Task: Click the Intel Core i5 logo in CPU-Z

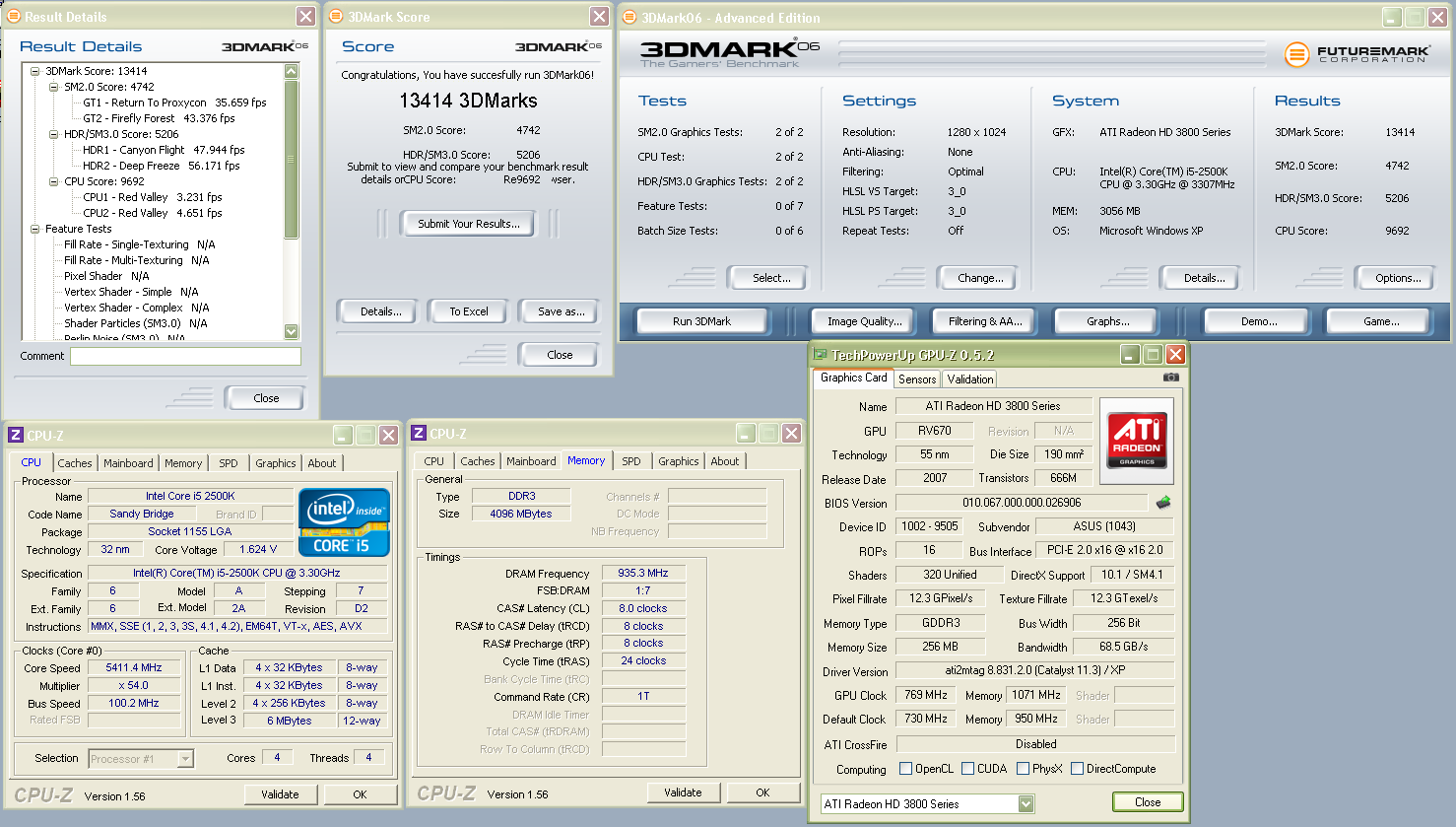Action: [x=344, y=523]
